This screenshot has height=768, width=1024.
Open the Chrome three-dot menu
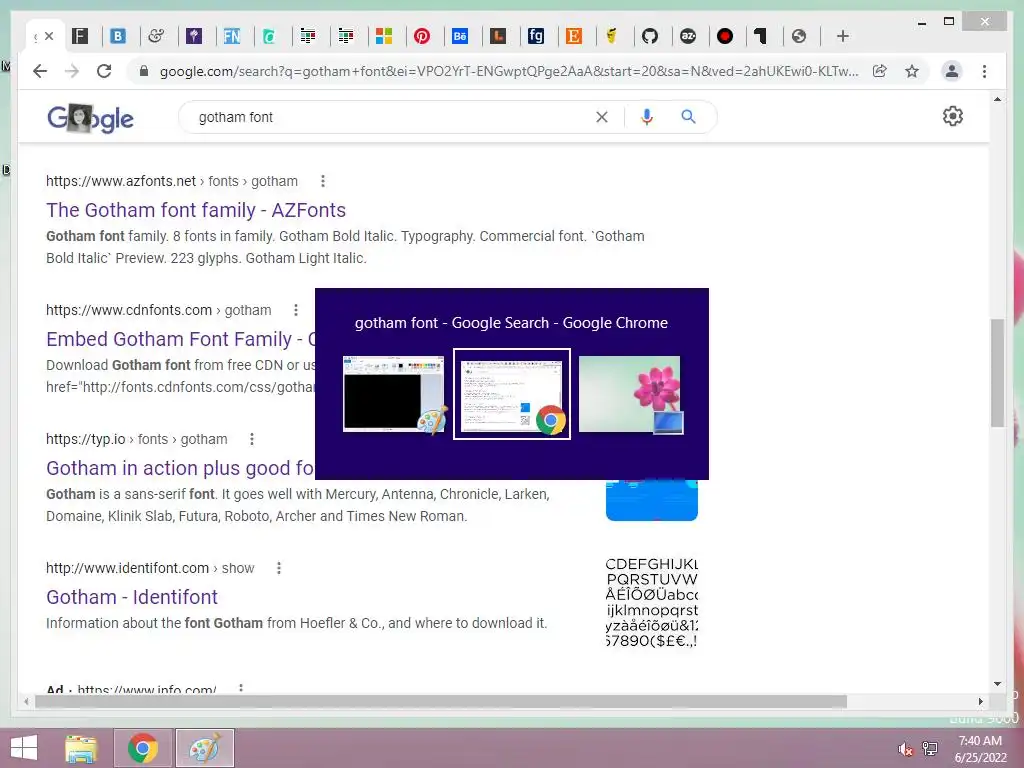pos(984,71)
